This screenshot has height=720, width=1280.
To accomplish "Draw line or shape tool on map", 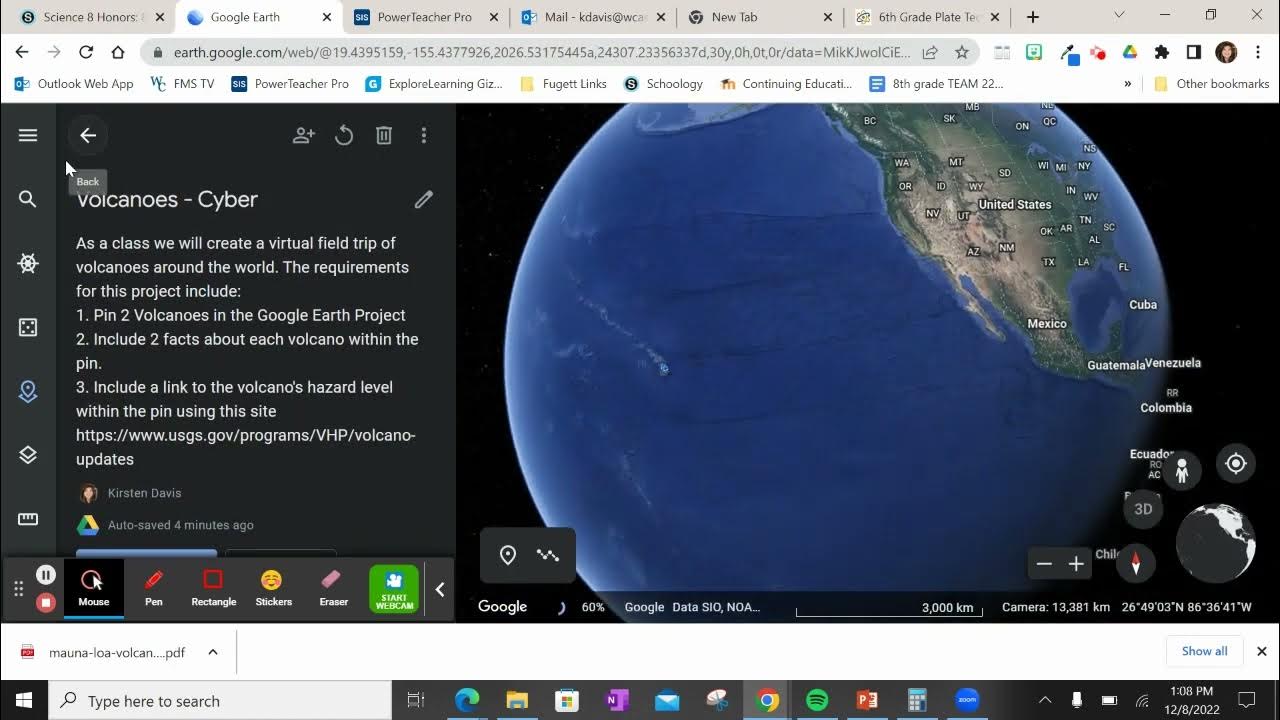I will click(548, 555).
